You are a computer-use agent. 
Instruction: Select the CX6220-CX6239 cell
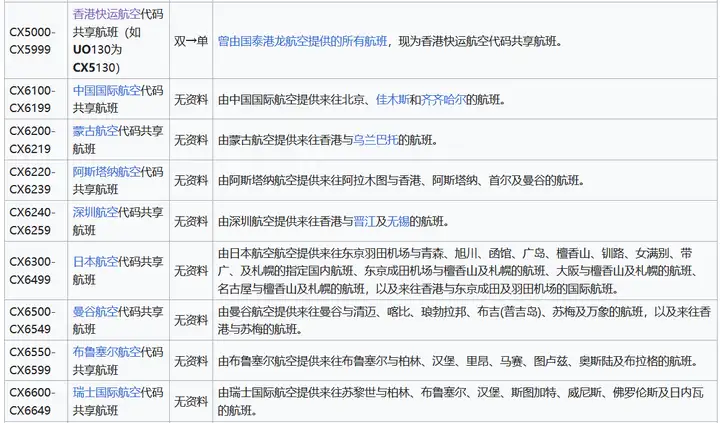[36, 180]
